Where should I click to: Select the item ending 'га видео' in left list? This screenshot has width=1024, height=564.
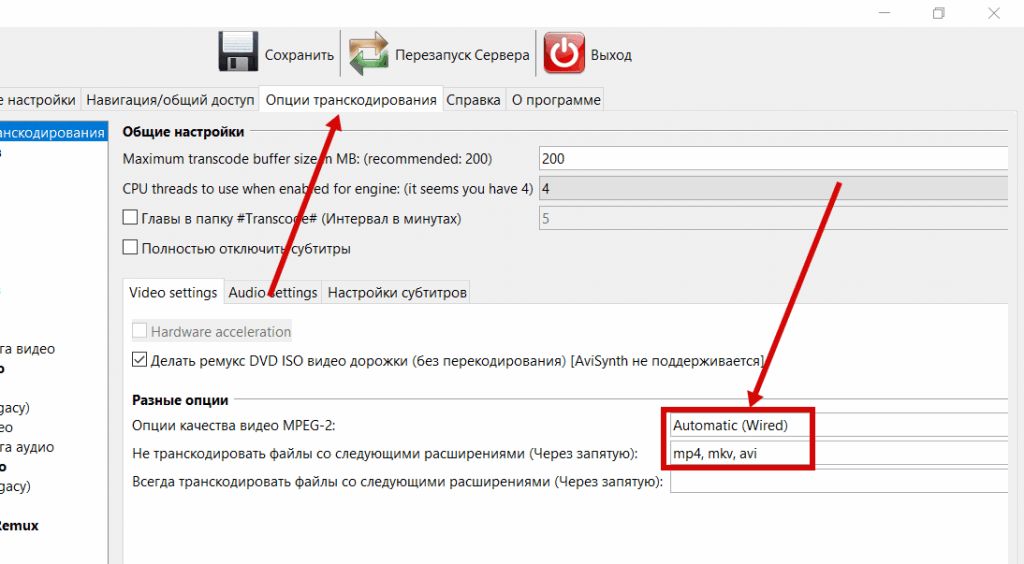tap(27, 349)
